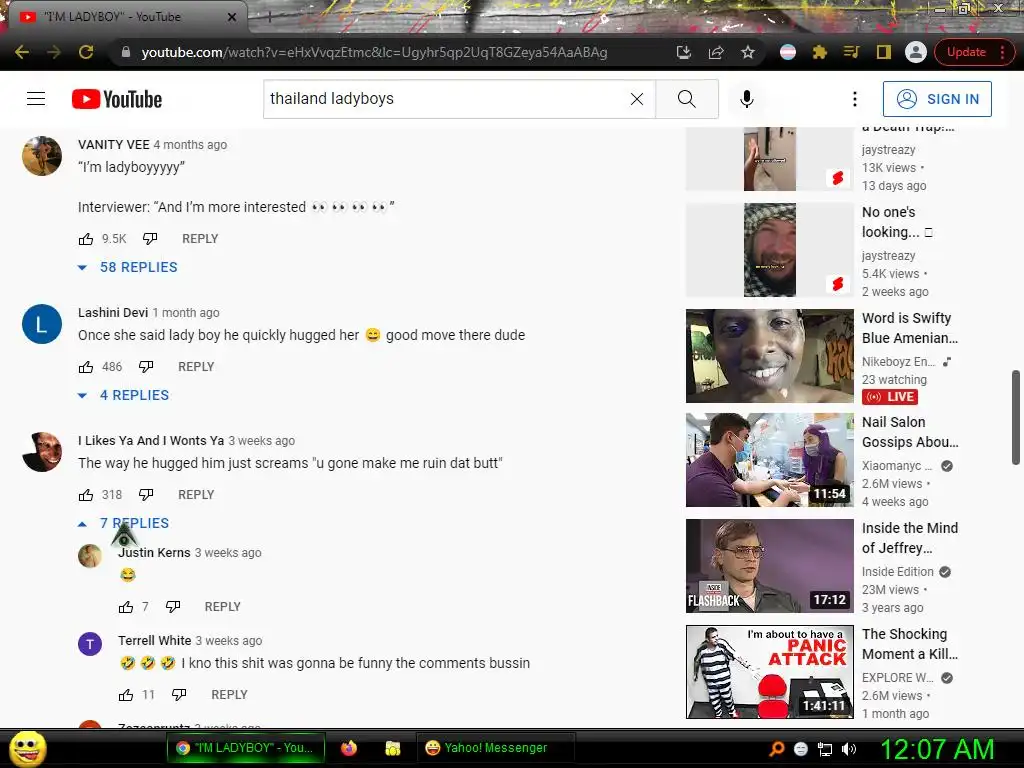
Task: Open 'Inside the Mind of Jeffrey' thumbnail
Action: [x=769, y=566]
